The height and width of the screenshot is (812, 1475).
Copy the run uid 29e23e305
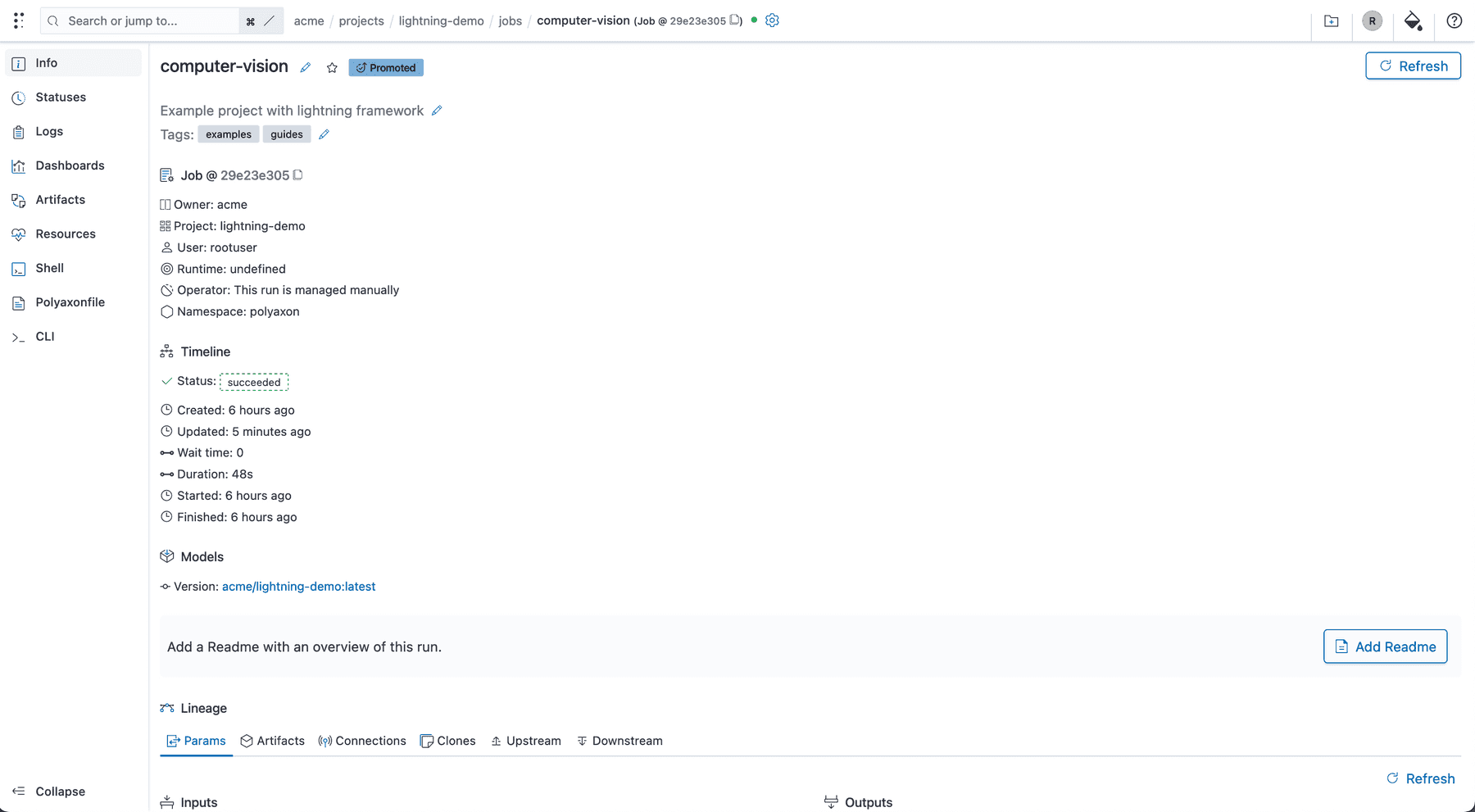point(297,175)
